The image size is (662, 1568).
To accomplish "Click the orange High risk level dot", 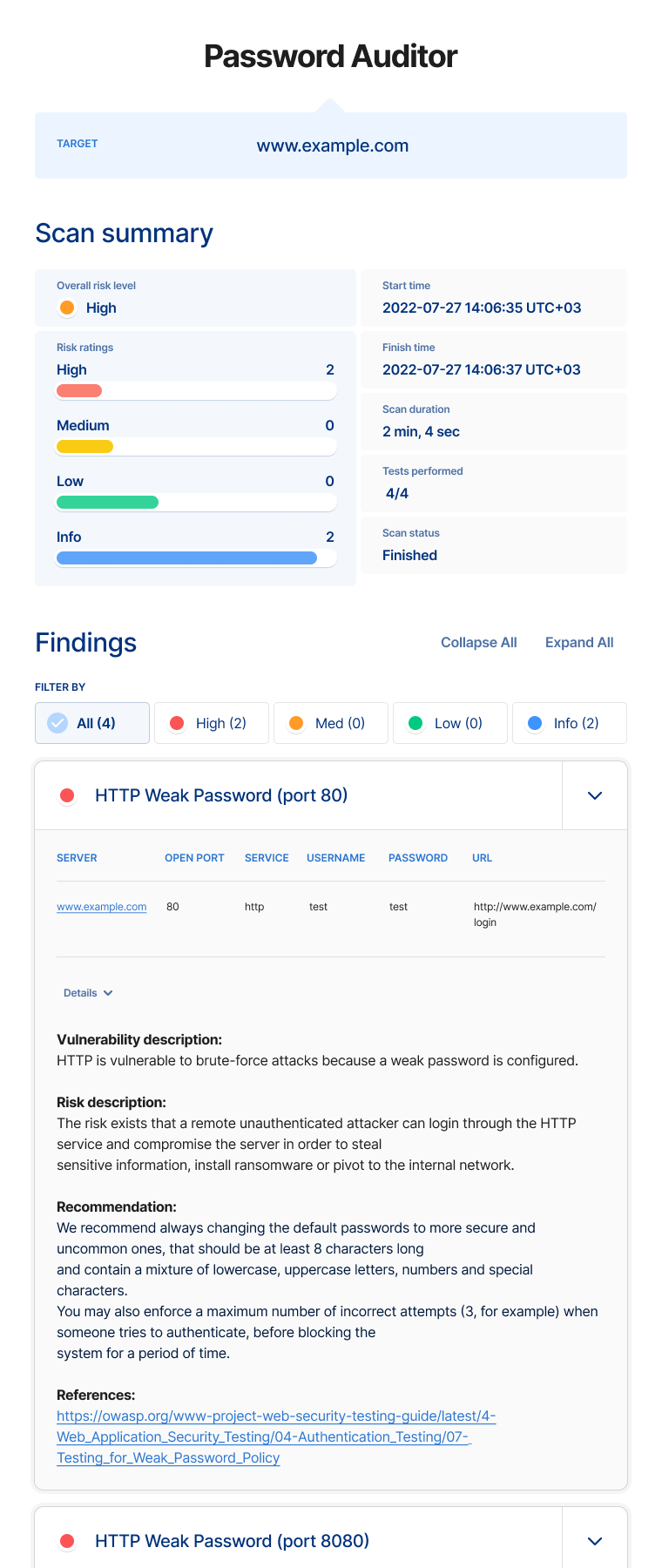I will pos(67,308).
